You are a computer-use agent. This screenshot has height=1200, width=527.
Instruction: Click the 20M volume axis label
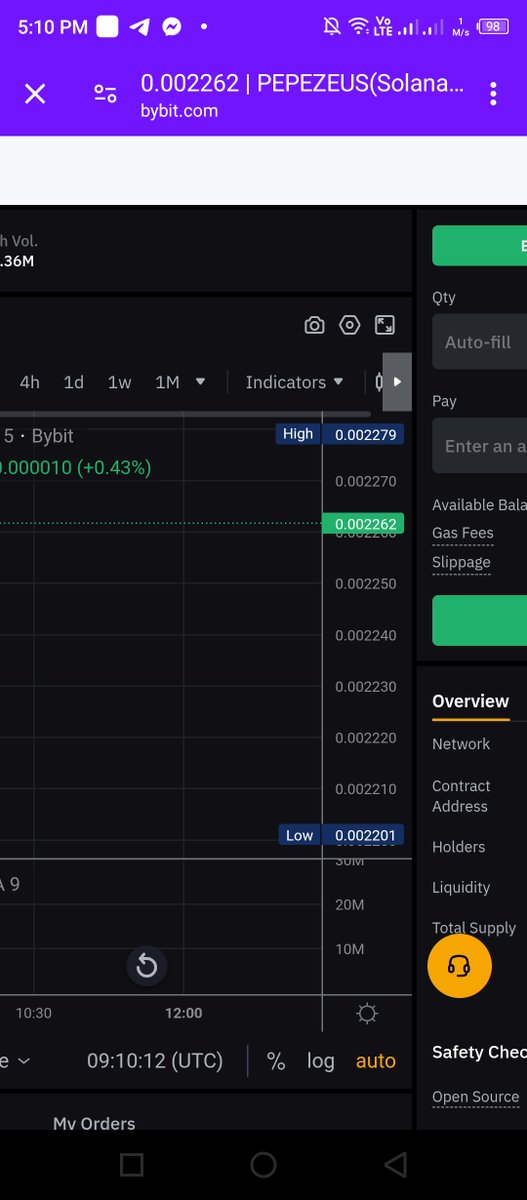point(350,905)
